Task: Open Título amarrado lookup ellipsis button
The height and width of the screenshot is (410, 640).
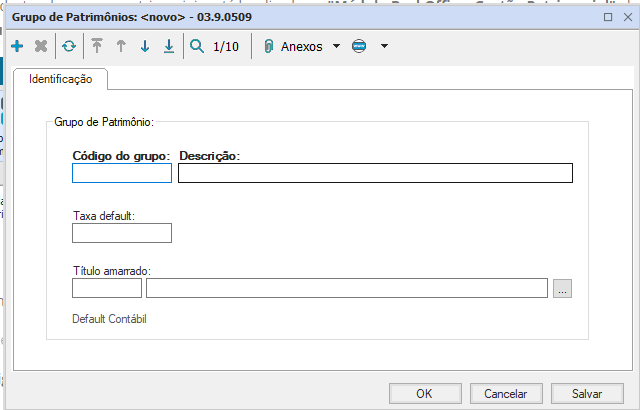Action: (562, 289)
